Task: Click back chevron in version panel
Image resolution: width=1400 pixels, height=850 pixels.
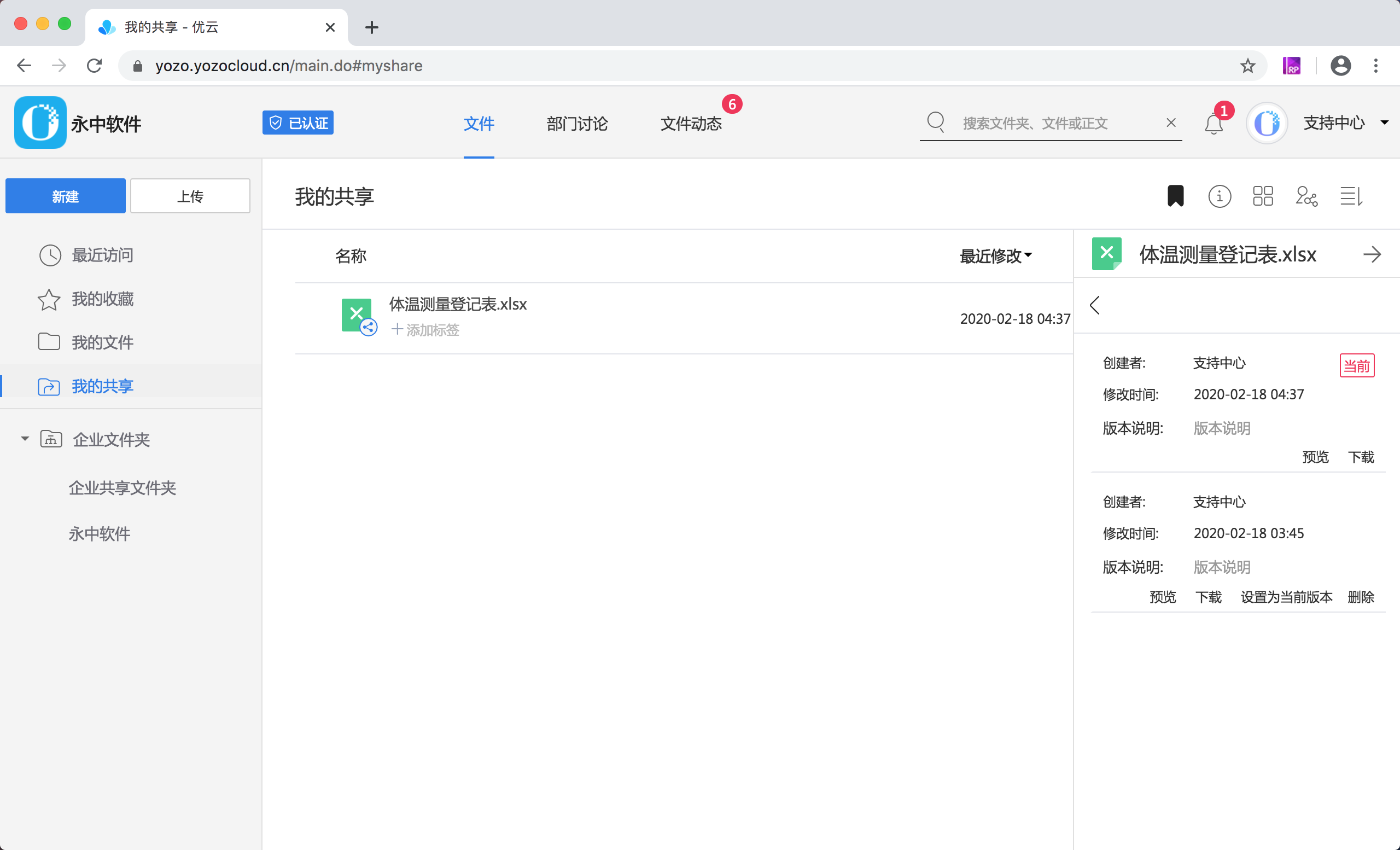Action: 1095,305
